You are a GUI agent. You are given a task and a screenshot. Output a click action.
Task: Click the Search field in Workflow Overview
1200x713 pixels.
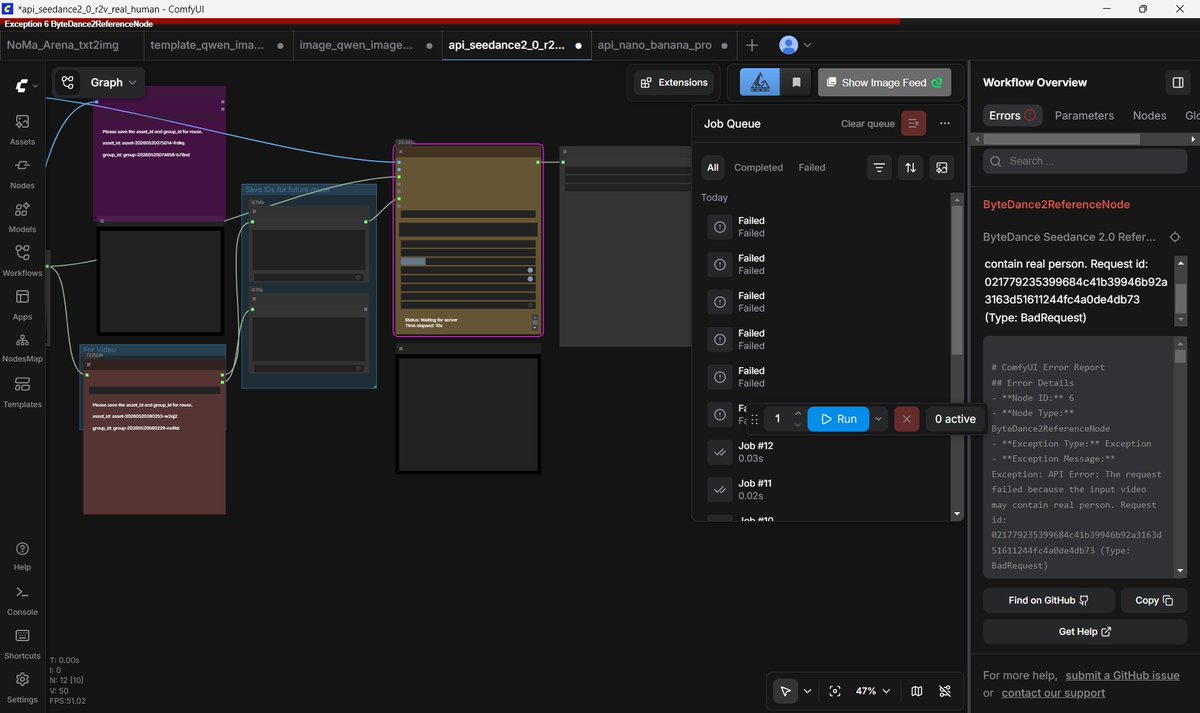coord(1085,161)
